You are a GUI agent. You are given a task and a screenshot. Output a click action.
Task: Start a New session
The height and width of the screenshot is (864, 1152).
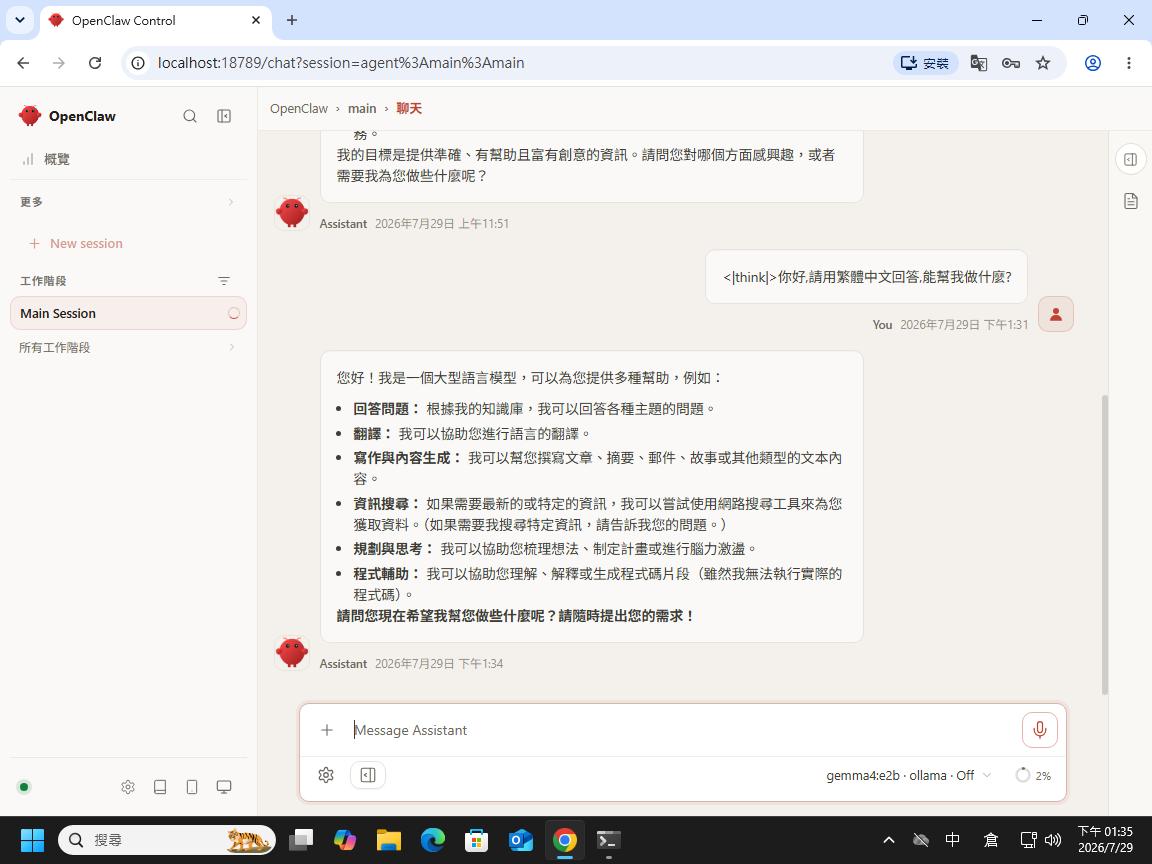point(76,243)
